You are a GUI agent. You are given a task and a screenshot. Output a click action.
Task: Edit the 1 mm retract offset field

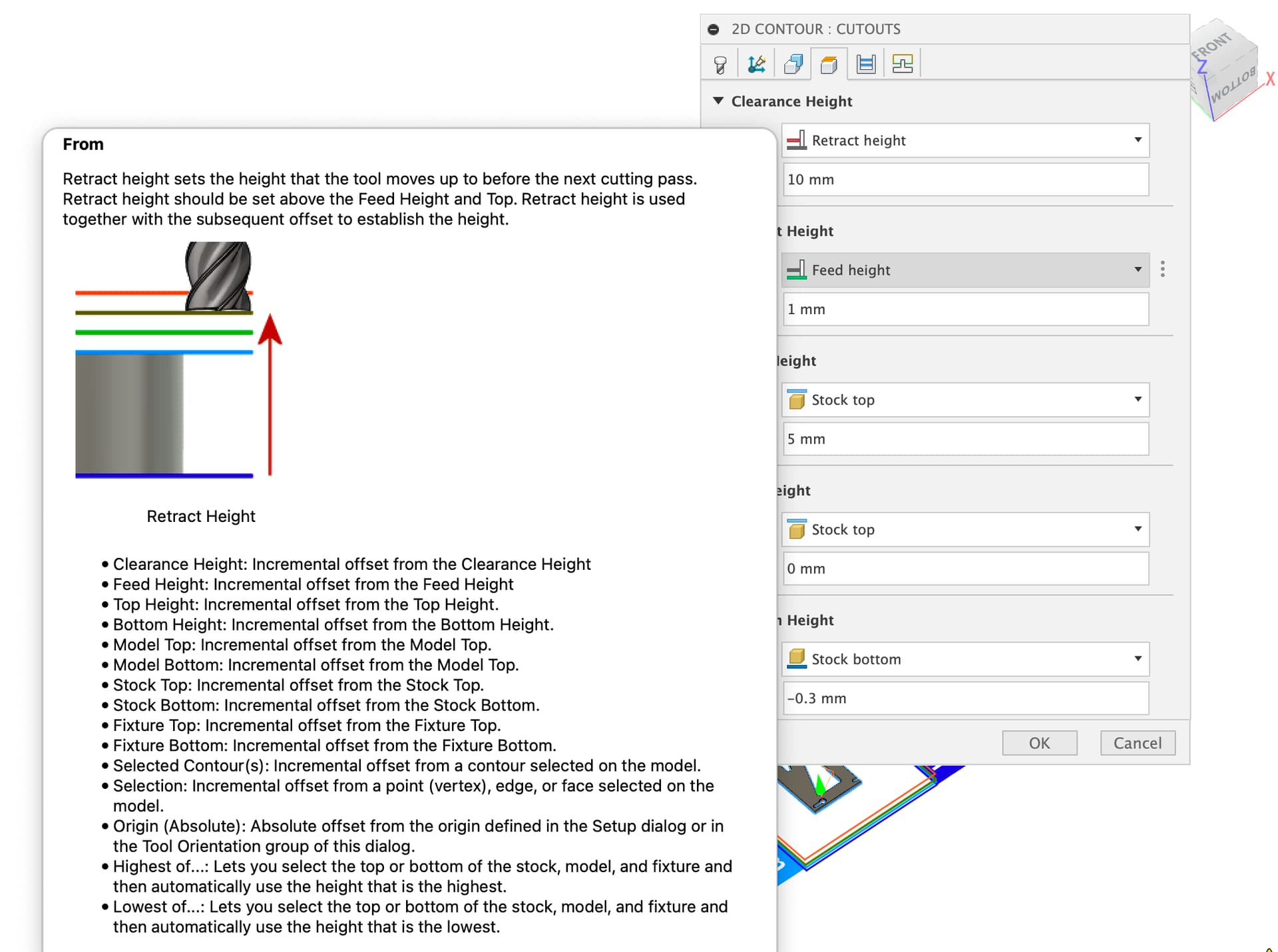[x=965, y=310]
